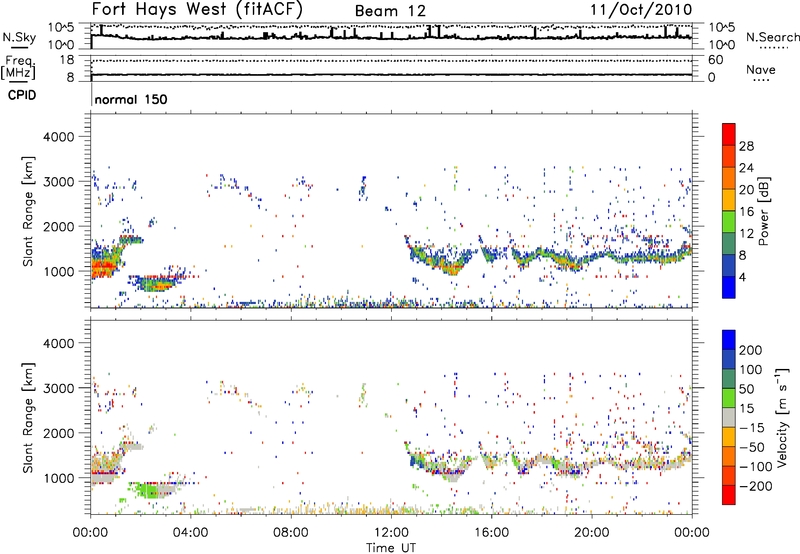The height and width of the screenshot is (554, 800).
Task: Pick the light green 15–50 velocity swatch
Action: point(729,398)
